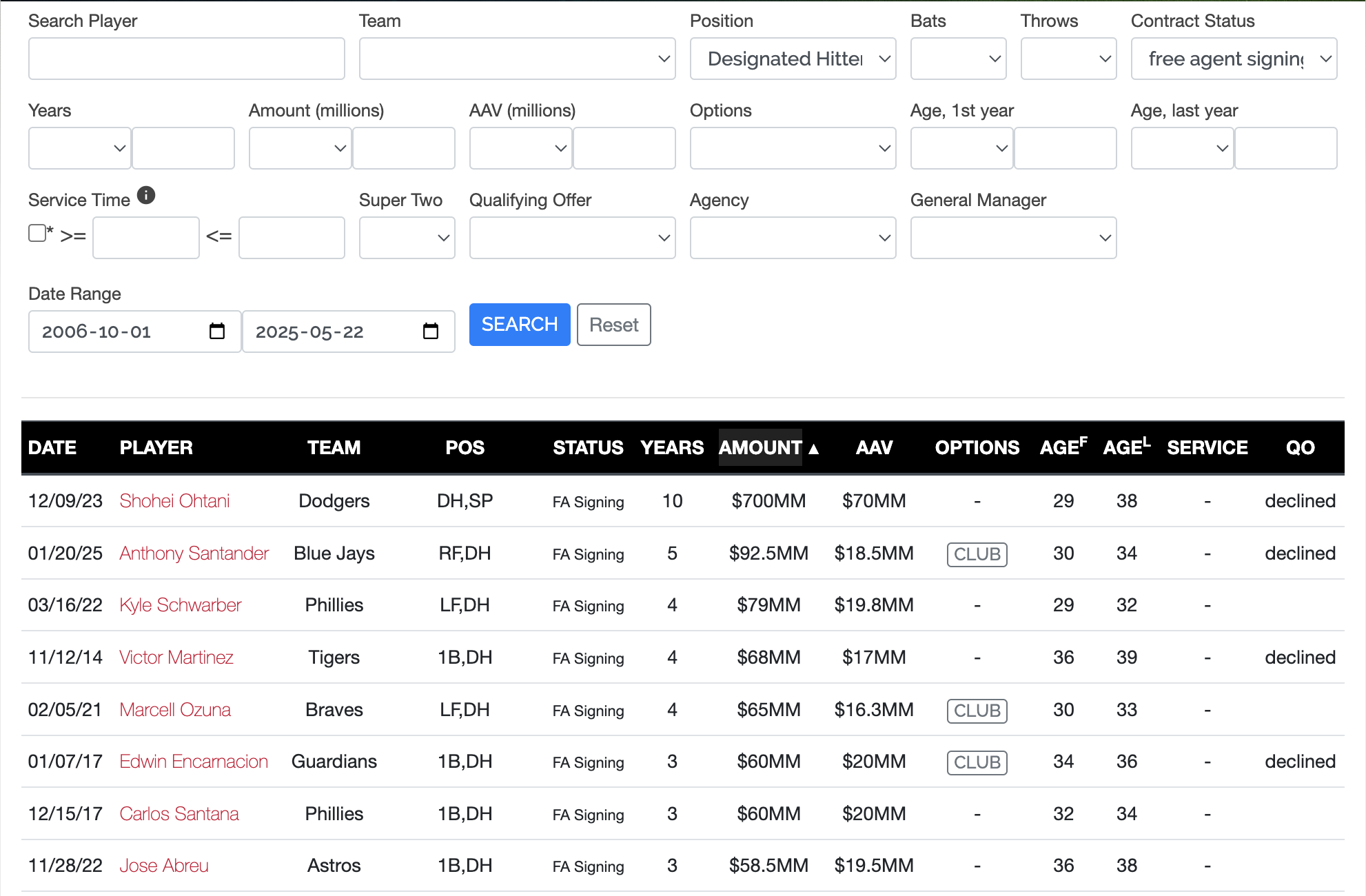Open Jose Abreu player link
Viewport: 1366px width, 896px height.
164,866
